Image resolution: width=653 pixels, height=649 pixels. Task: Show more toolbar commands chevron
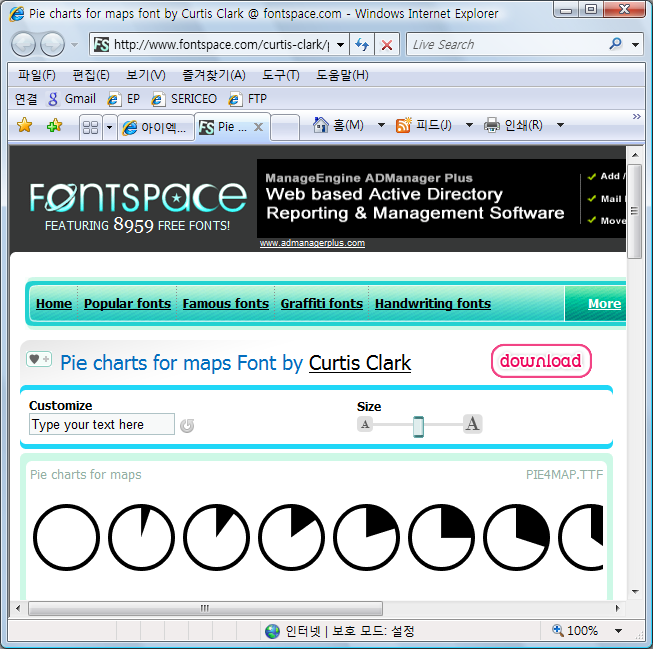click(637, 117)
